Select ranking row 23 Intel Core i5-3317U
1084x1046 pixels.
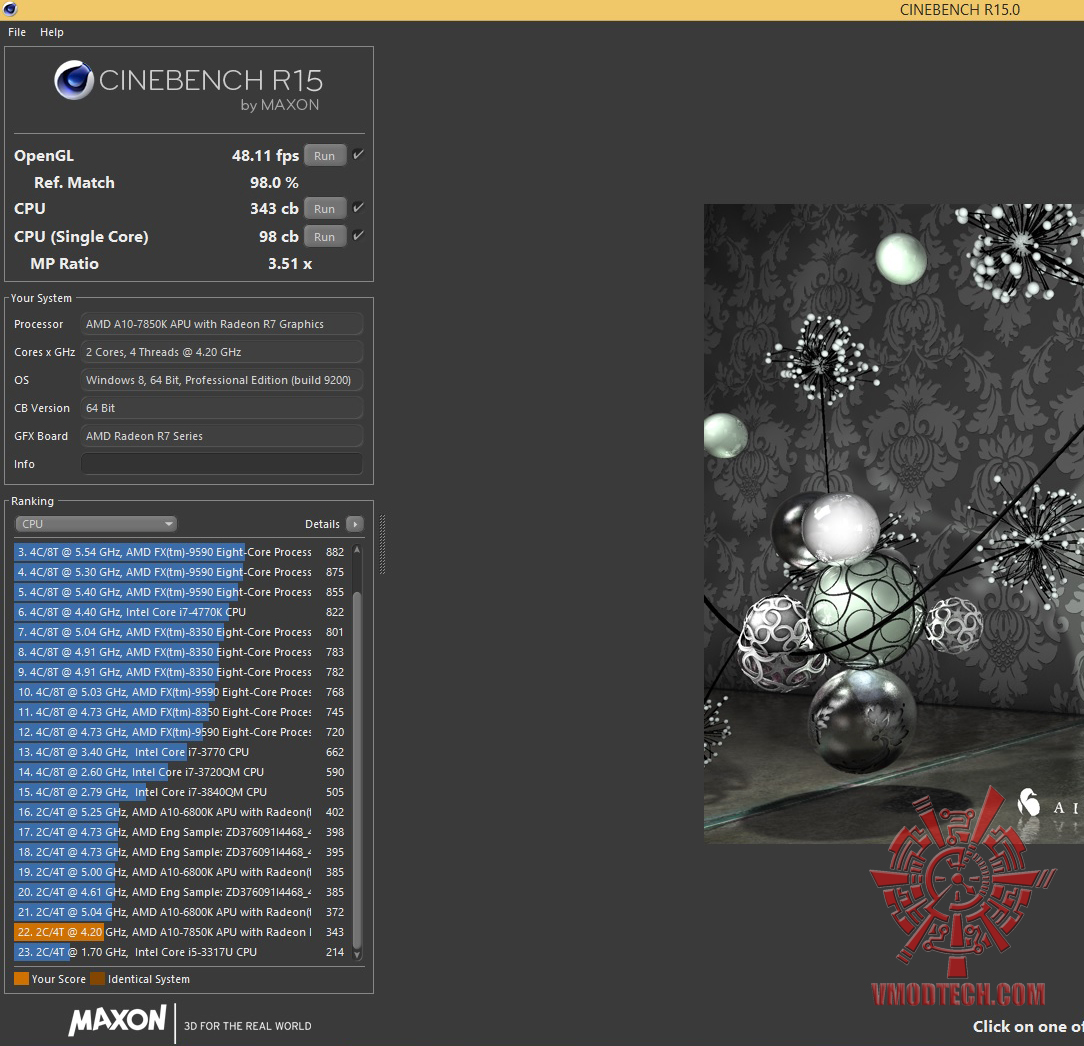point(180,953)
